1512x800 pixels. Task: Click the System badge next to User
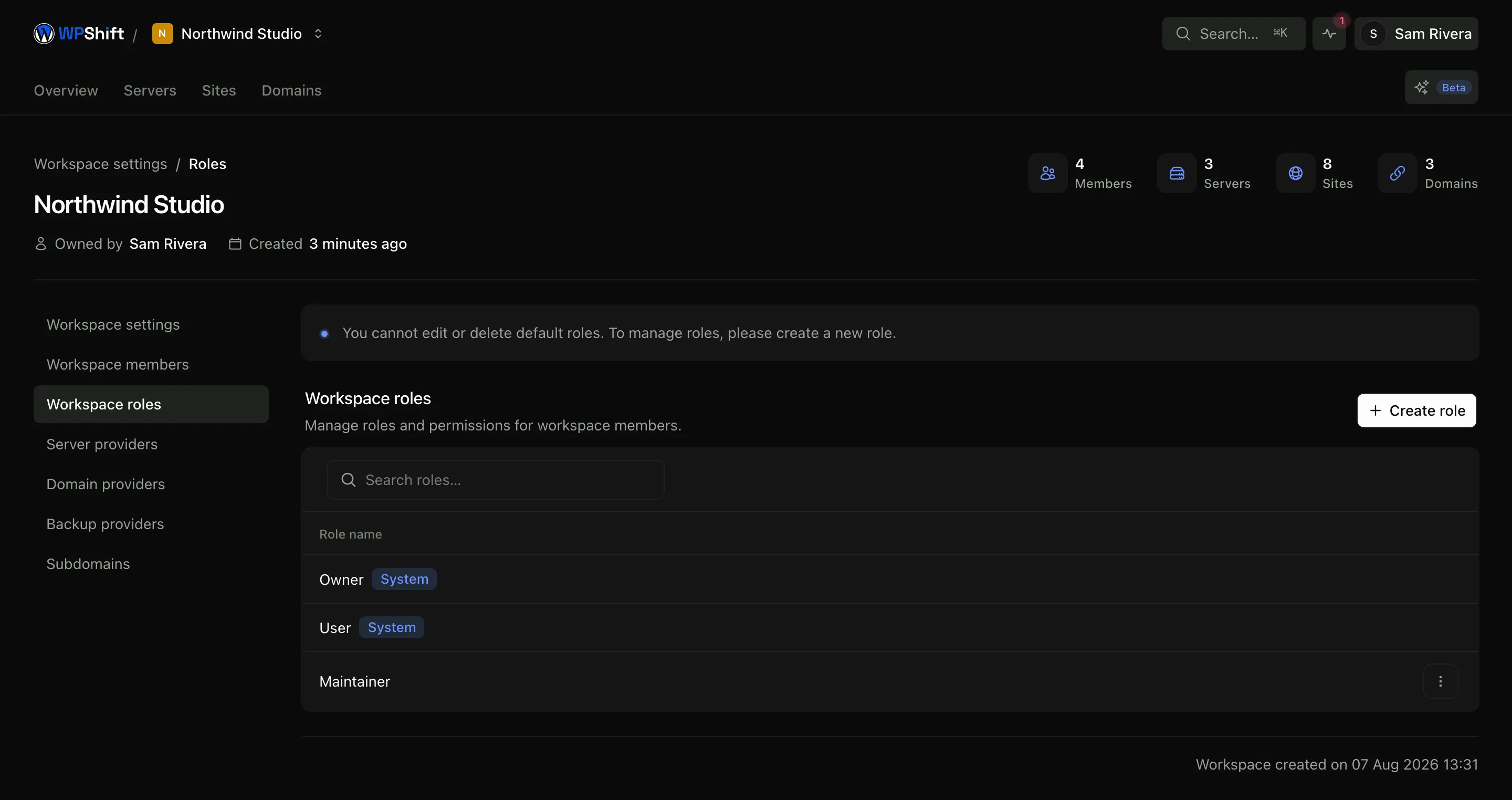click(x=392, y=627)
